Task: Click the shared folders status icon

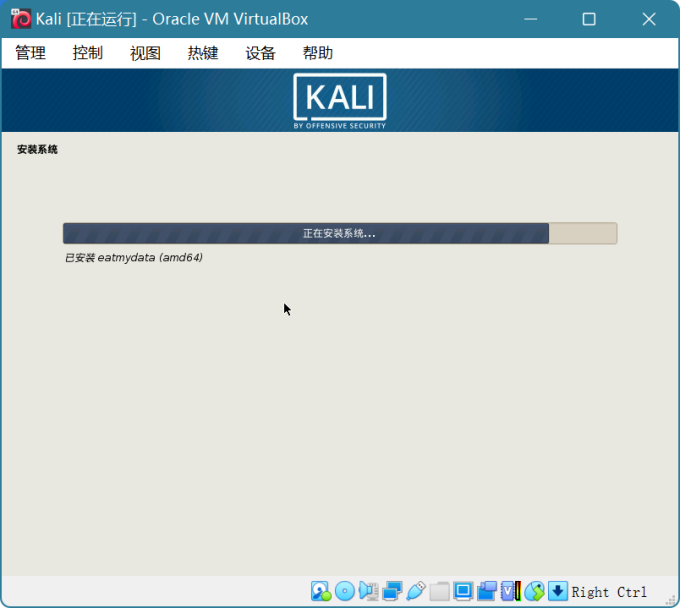Action: pos(440,591)
